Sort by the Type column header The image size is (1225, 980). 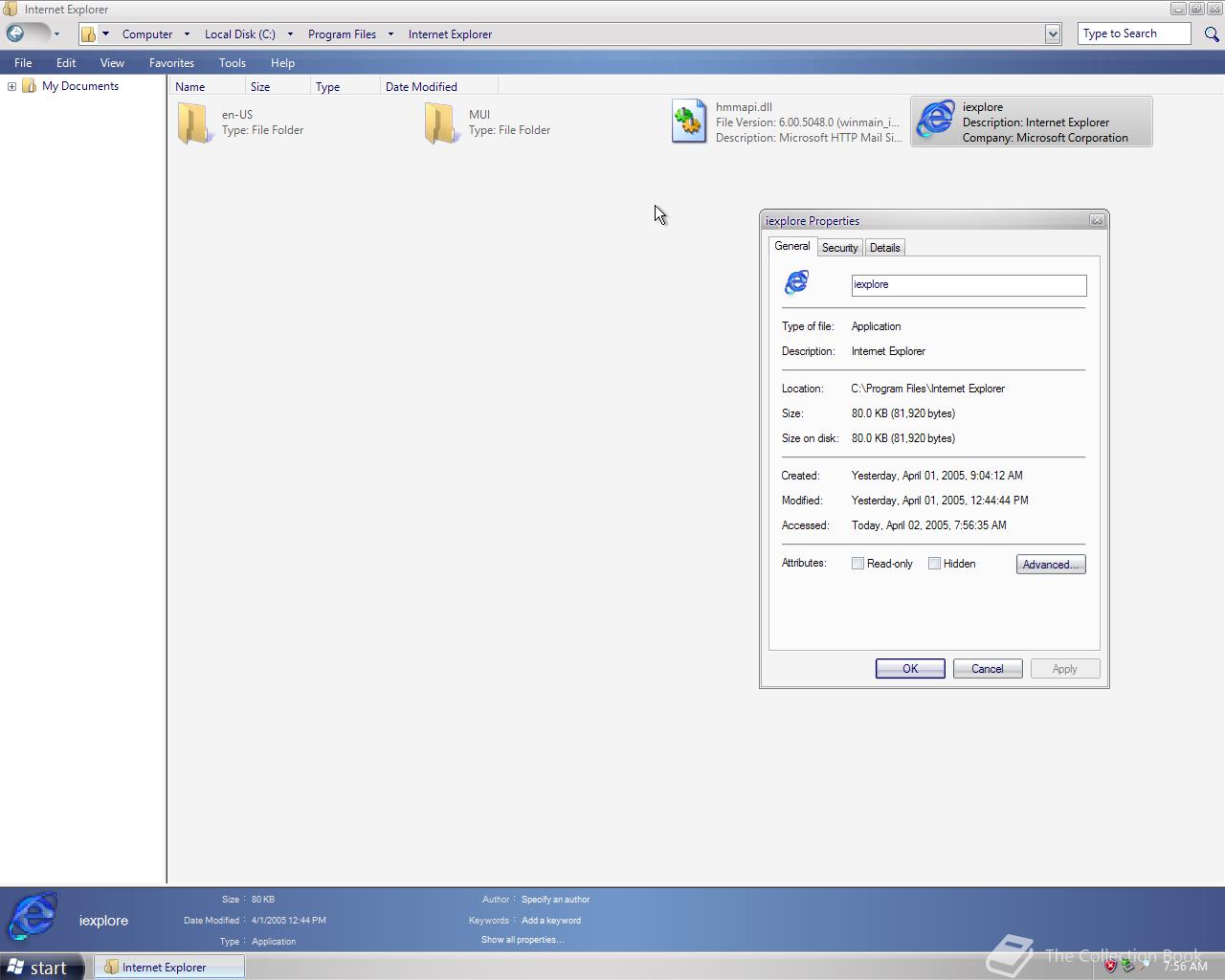(x=345, y=86)
